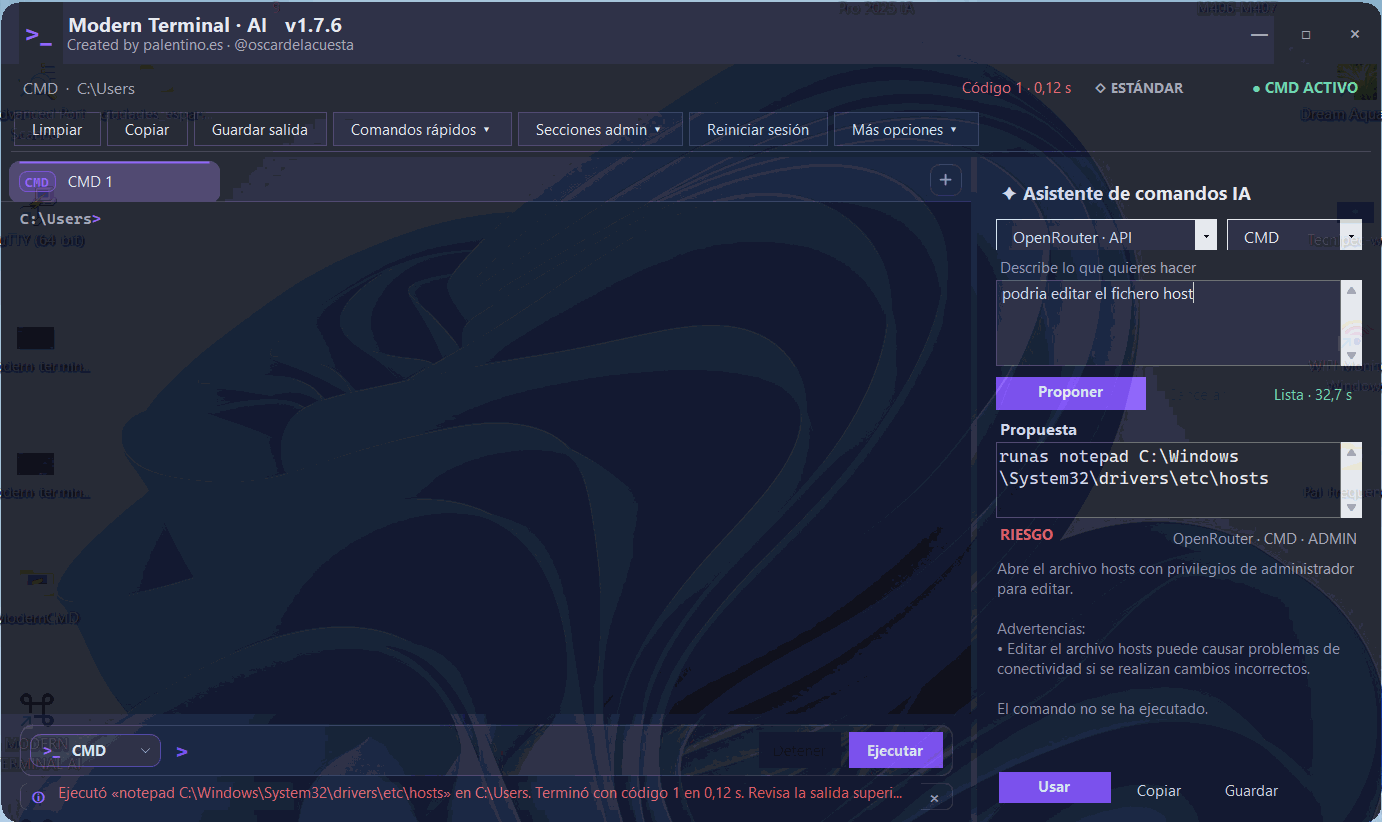Run the command with Ejecutar
This screenshot has height=822, width=1382.
(x=896, y=751)
